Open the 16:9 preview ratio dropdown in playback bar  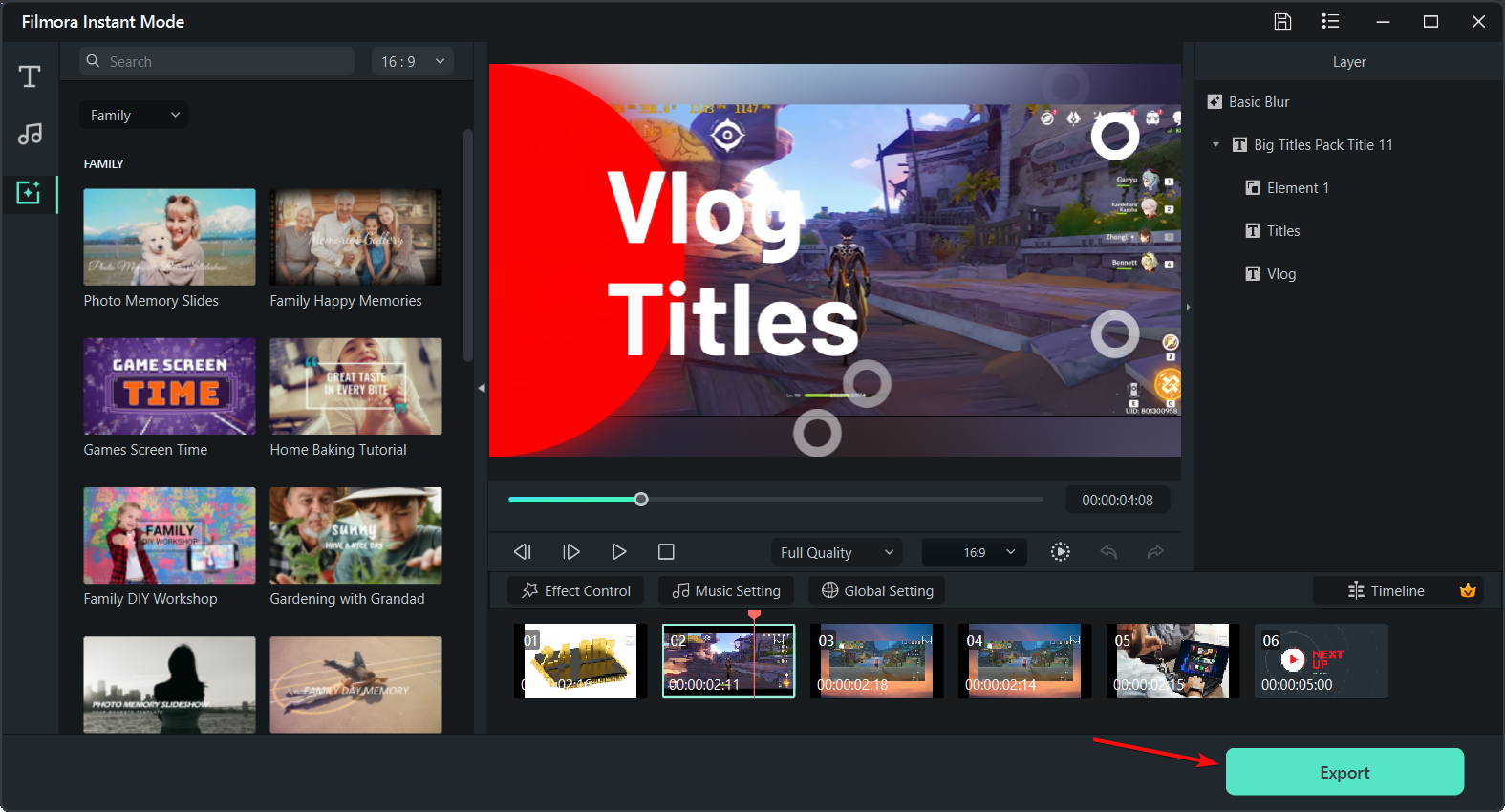pos(975,552)
